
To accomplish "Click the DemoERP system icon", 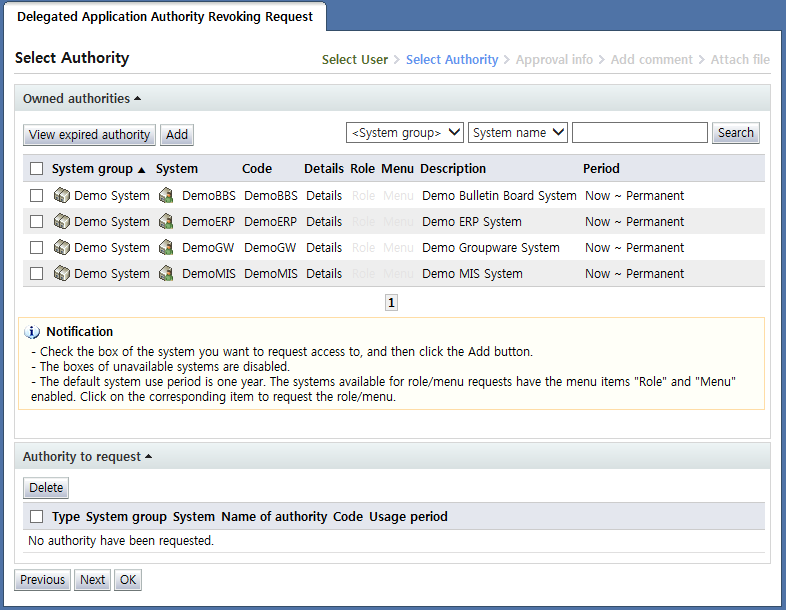I will [166, 222].
